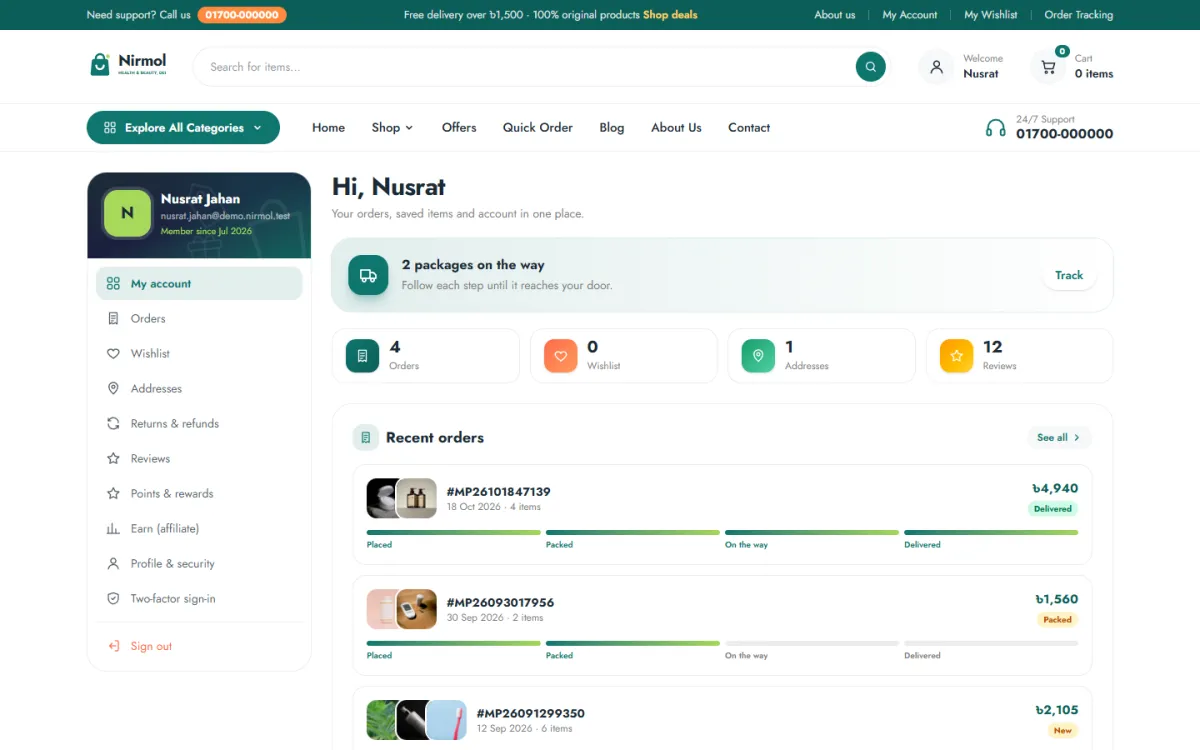The image size is (1200, 750).
Task: Open the Offers menu item
Action: pyautogui.click(x=459, y=127)
